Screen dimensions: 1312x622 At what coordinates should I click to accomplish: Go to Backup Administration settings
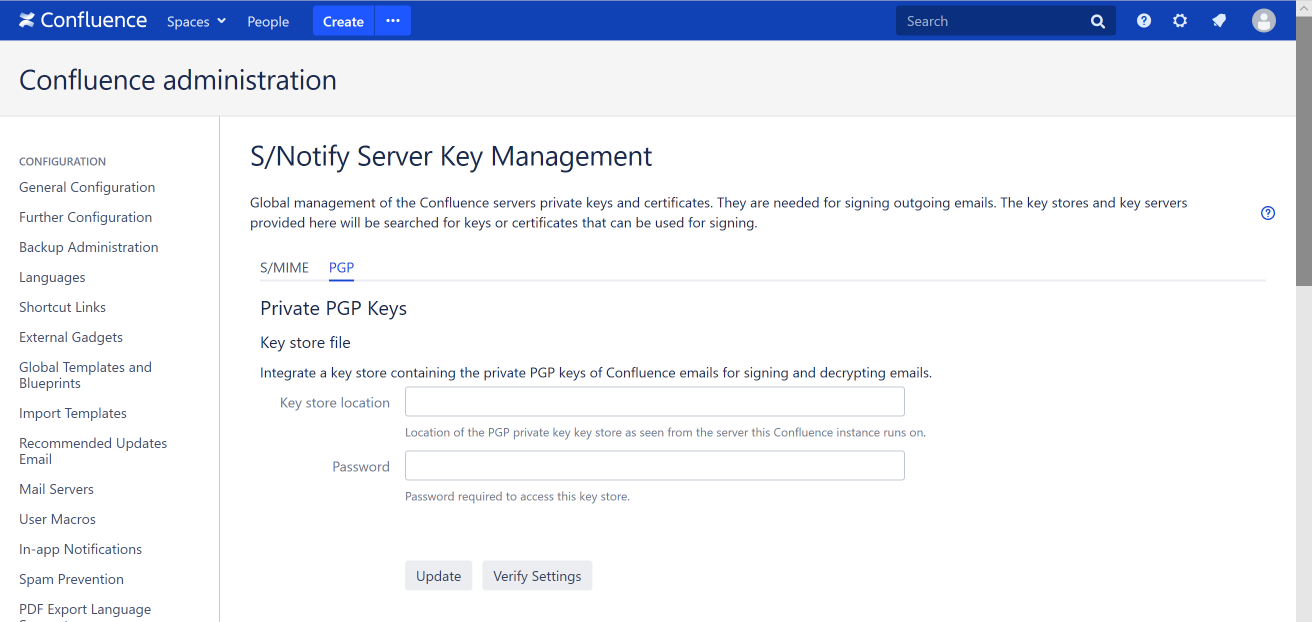coord(88,247)
